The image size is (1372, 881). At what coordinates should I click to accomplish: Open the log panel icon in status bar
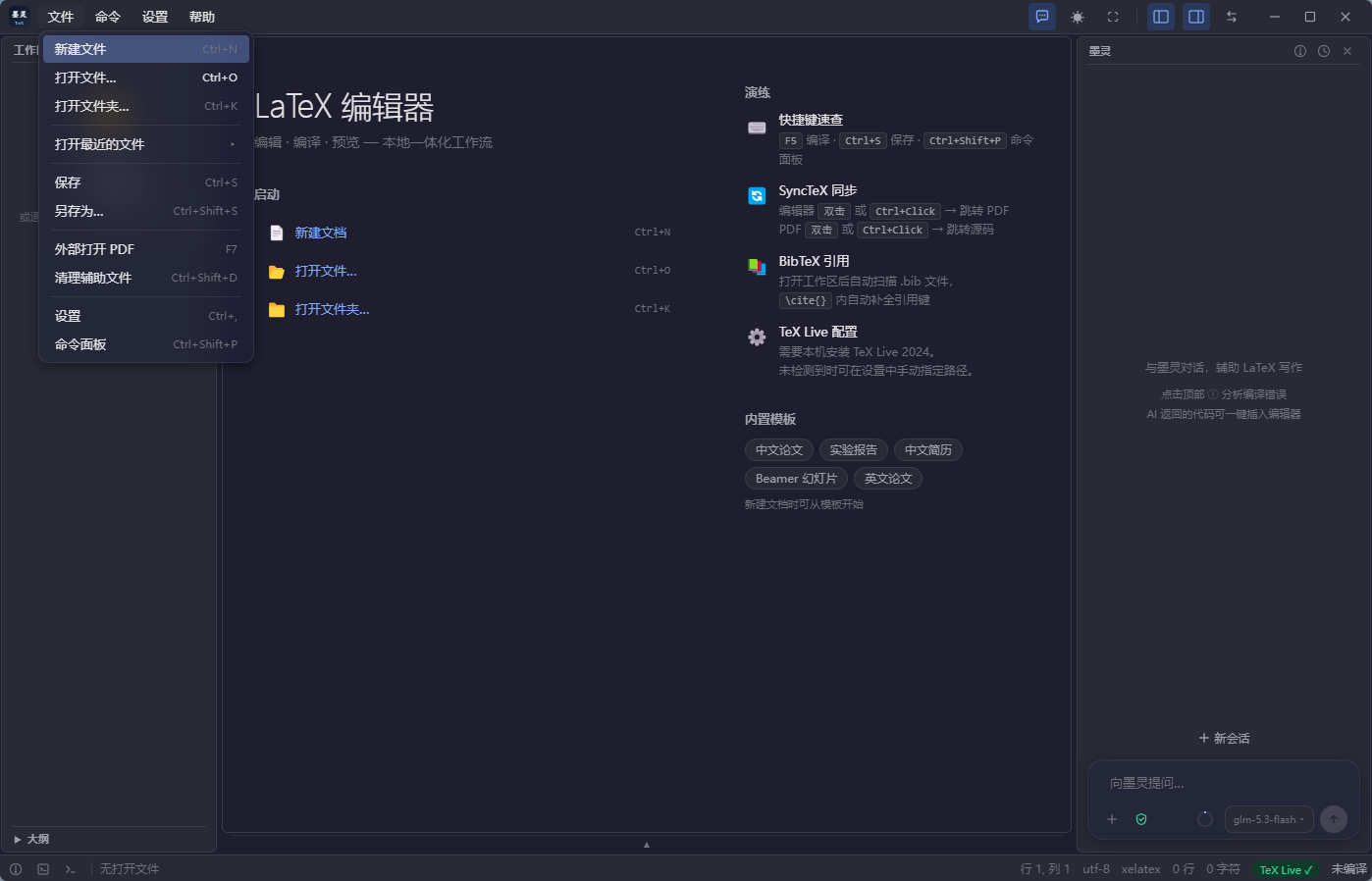coord(43,869)
